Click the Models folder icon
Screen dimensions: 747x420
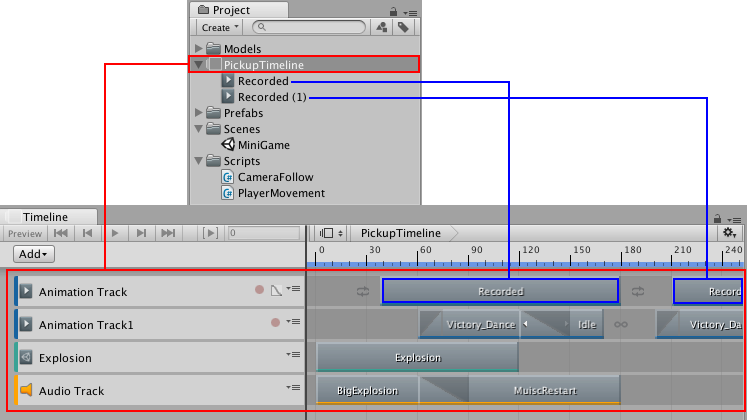pyautogui.click(x=213, y=48)
